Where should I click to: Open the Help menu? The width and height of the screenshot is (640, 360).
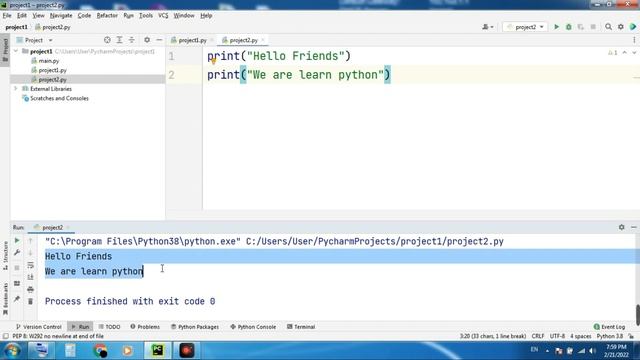click(x=206, y=16)
